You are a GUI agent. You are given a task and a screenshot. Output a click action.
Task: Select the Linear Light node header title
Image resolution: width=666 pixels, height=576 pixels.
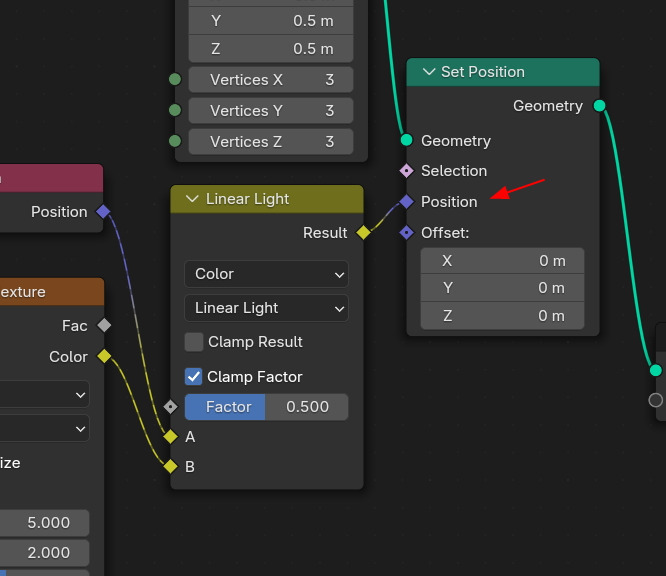247,199
